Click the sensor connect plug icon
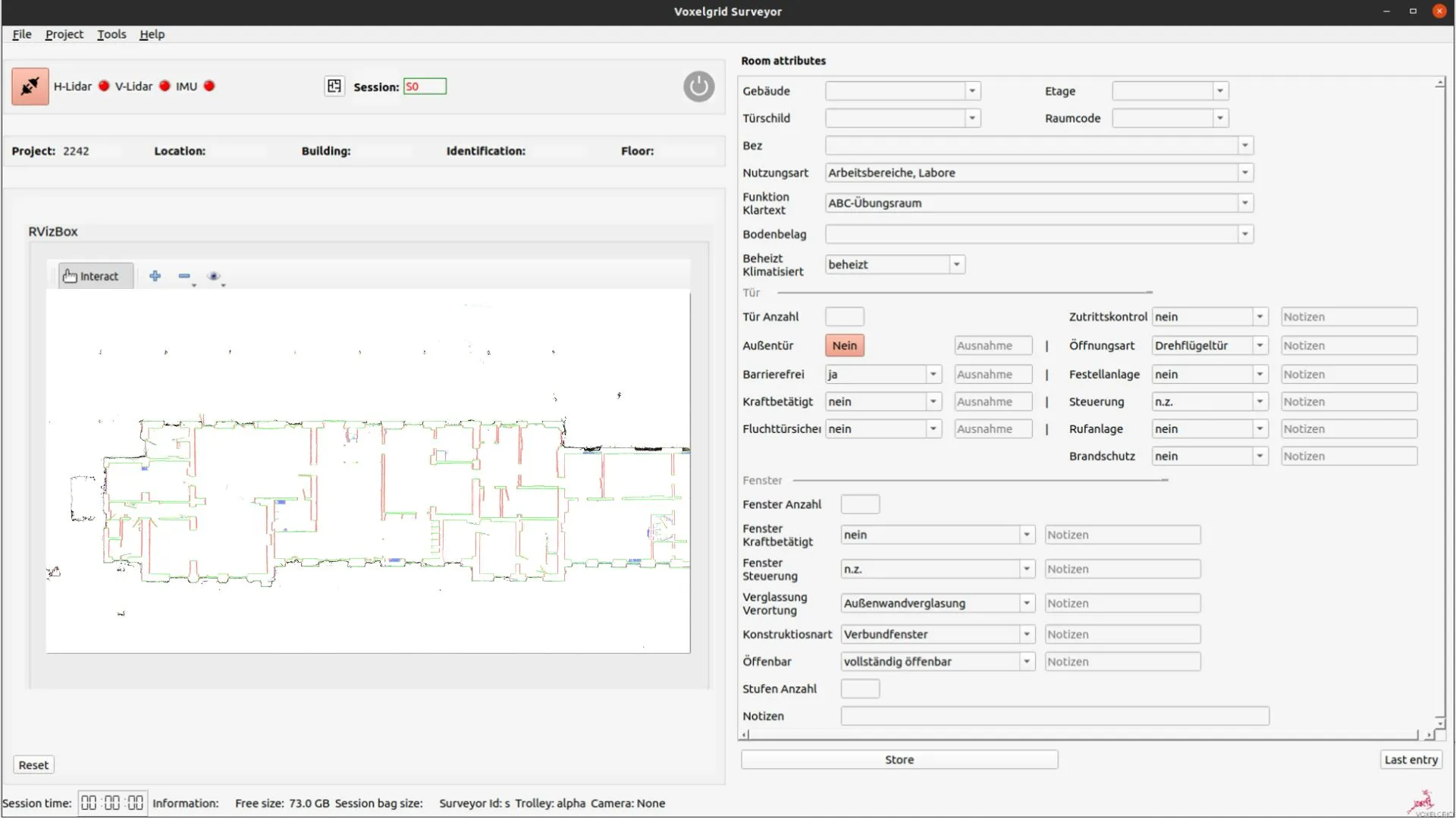 (x=30, y=86)
